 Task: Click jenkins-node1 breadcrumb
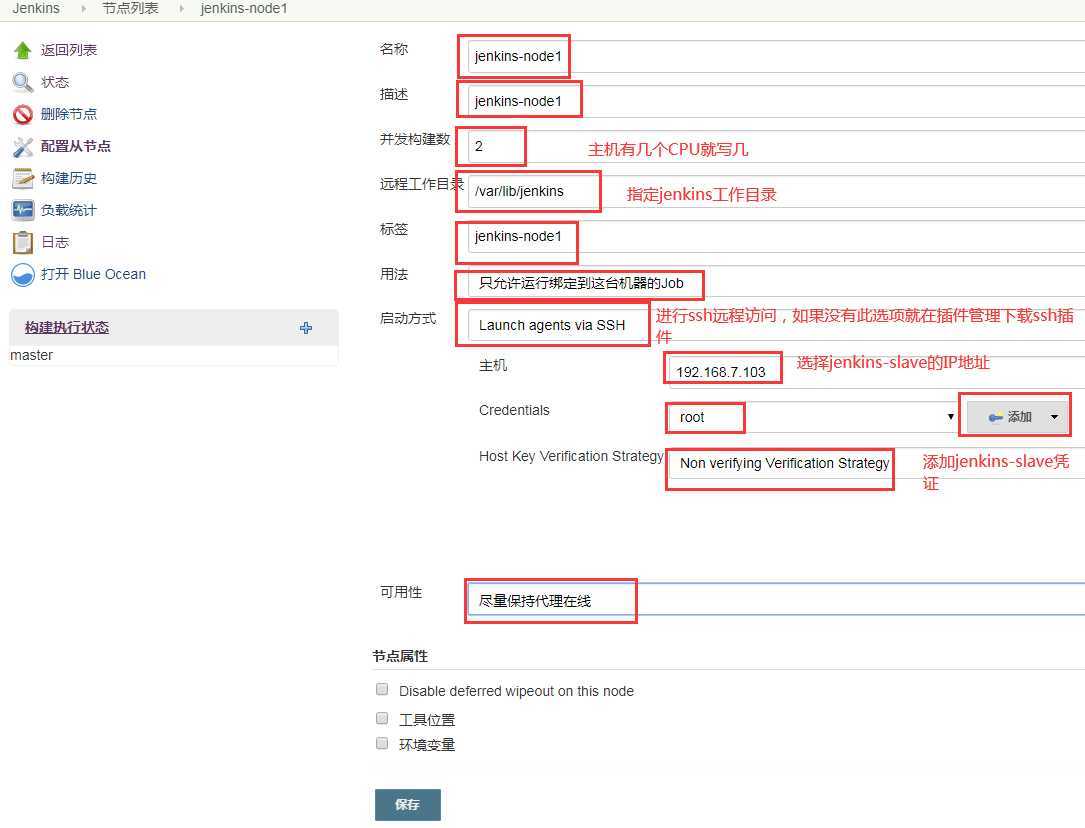click(x=244, y=8)
